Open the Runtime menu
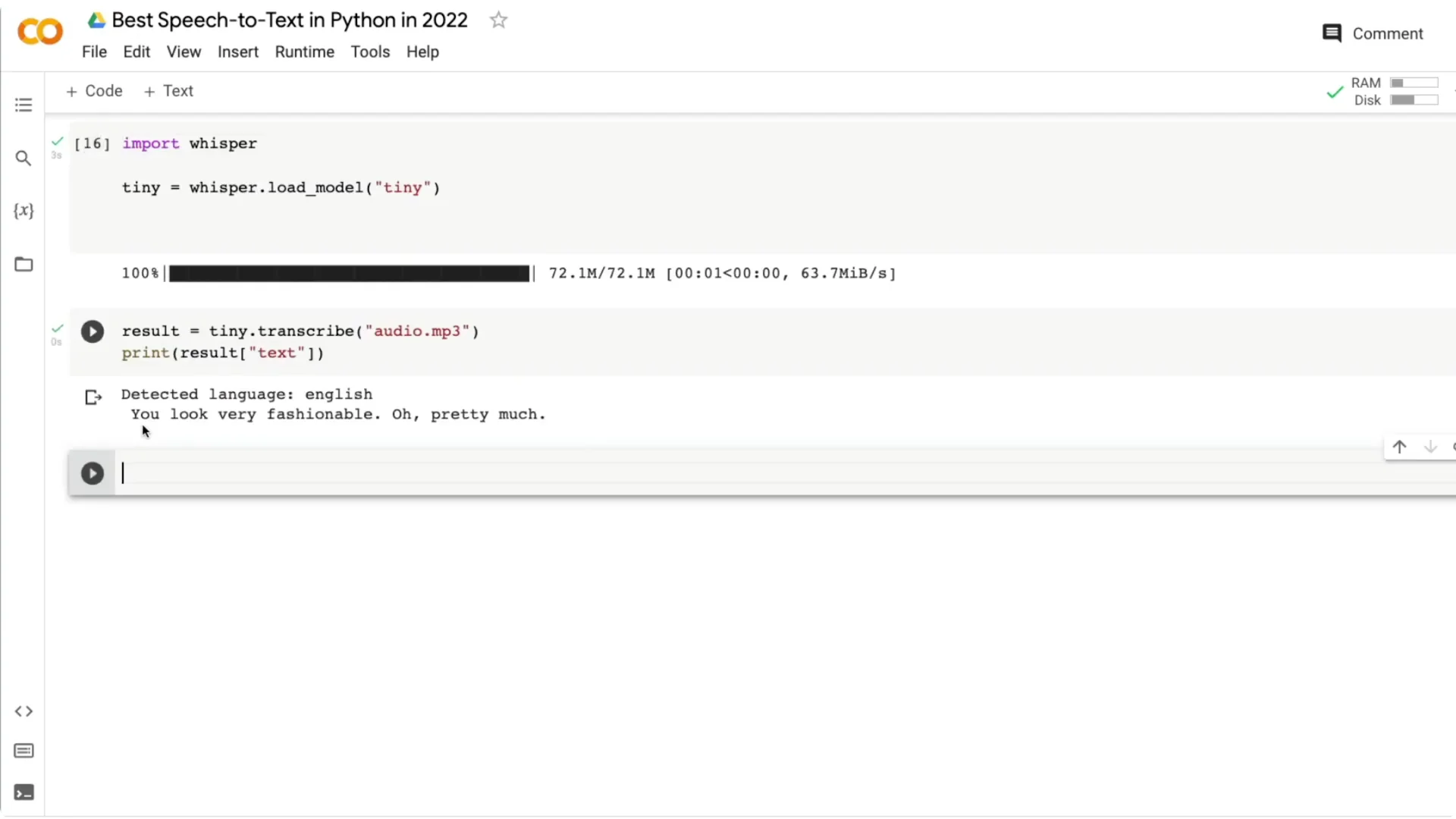1456x819 pixels. 304,52
